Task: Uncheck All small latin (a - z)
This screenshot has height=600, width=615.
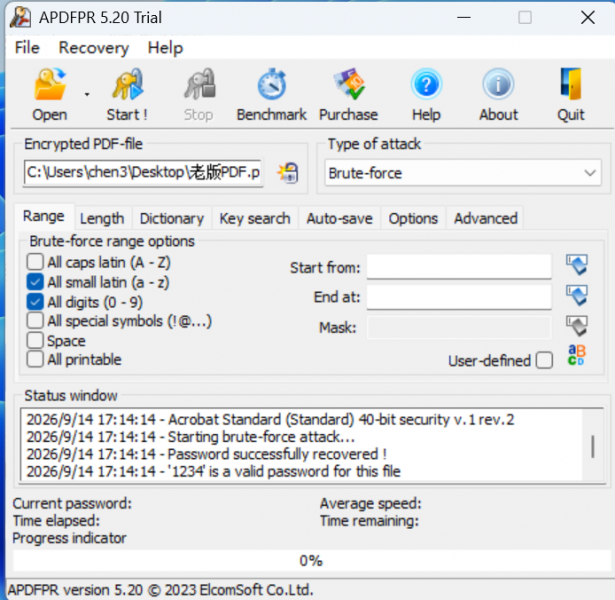Action: 35,282
